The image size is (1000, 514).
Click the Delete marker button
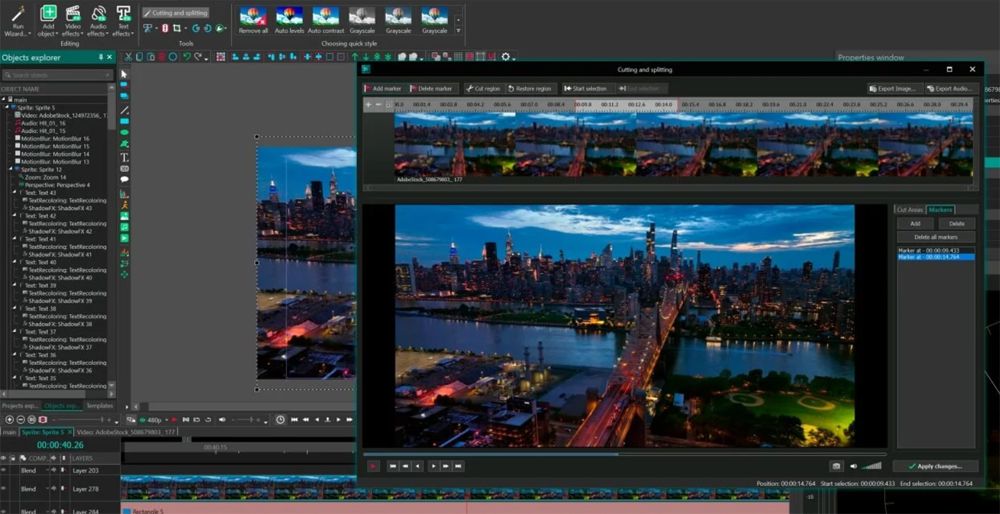point(430,89)
